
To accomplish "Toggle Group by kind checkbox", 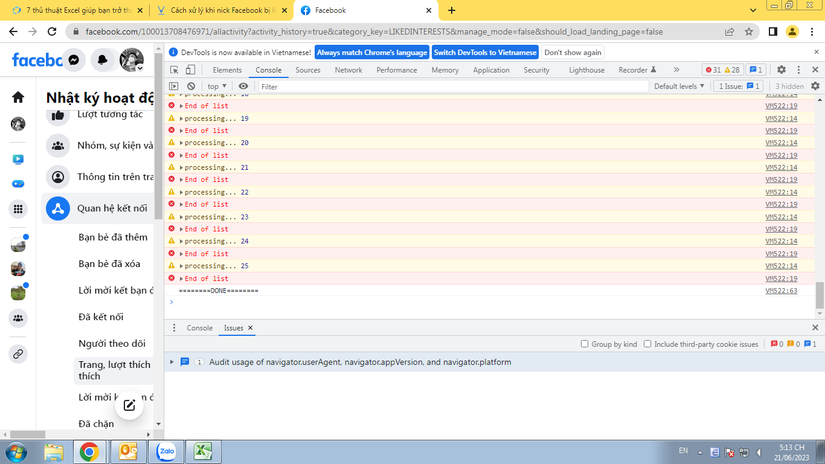I will pyautogui.click(x=585, y=344).
